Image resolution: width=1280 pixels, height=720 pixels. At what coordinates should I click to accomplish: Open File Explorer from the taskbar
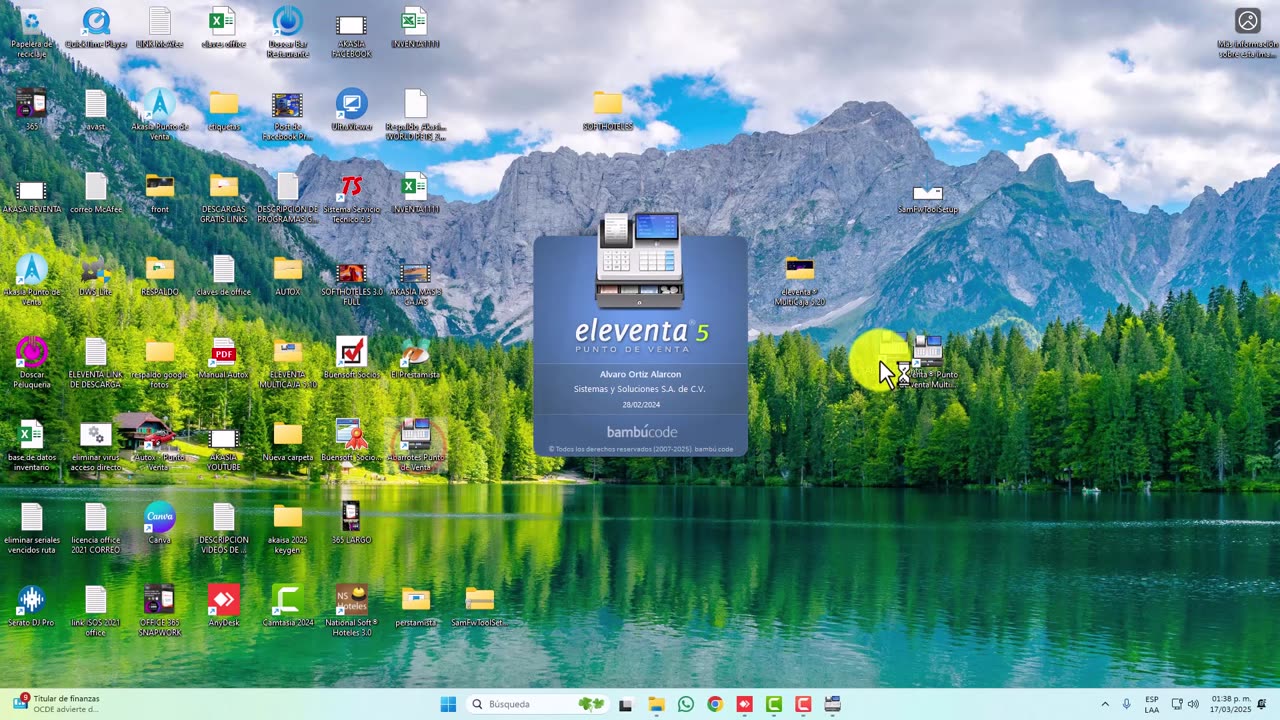point(656,704)
